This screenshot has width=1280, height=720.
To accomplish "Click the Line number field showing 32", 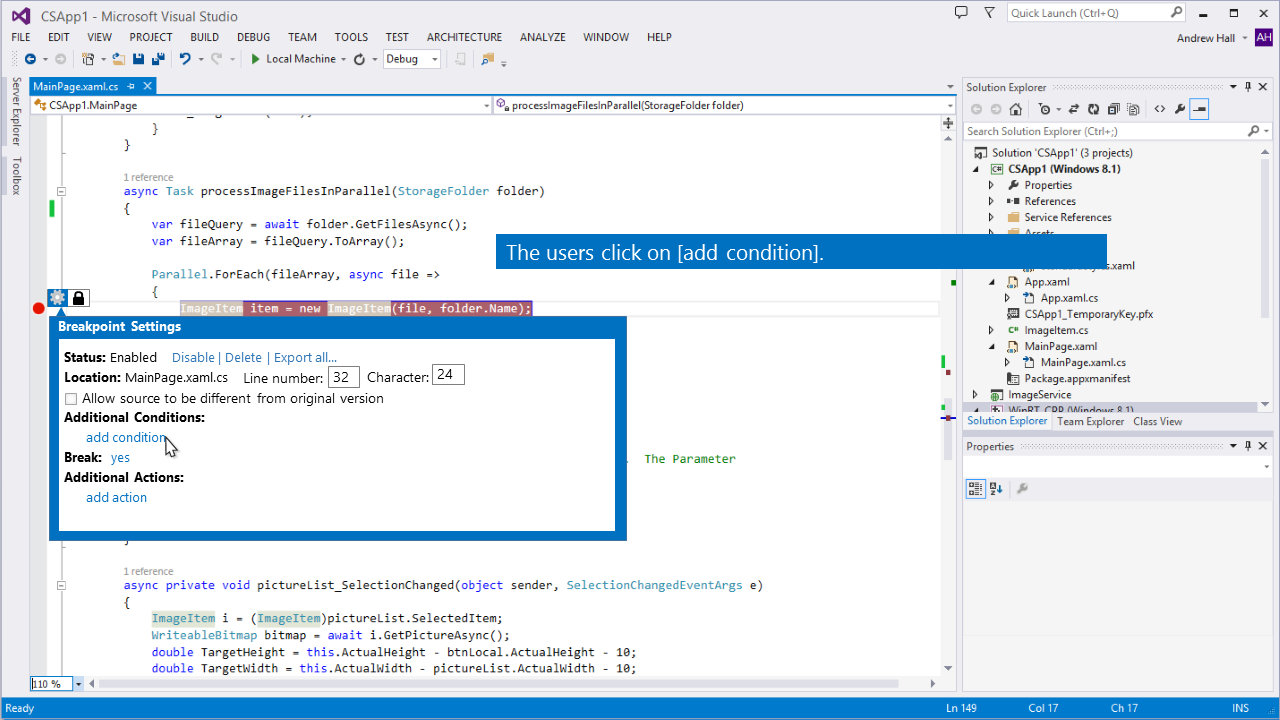I will 343,377.
